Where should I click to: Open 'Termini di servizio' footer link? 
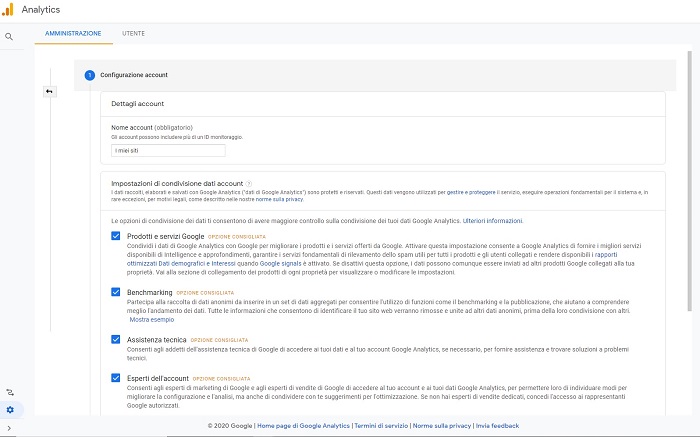coord(381,426)
